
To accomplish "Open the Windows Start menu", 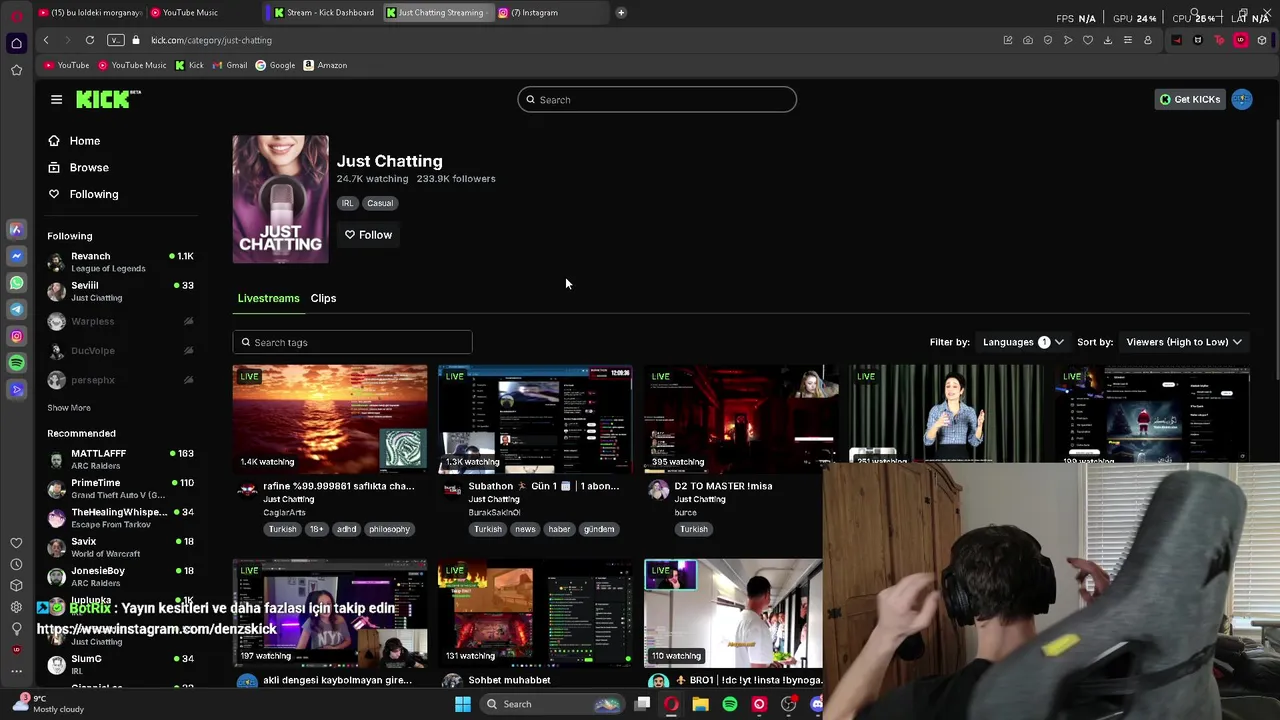I will [x=462, y=704].
